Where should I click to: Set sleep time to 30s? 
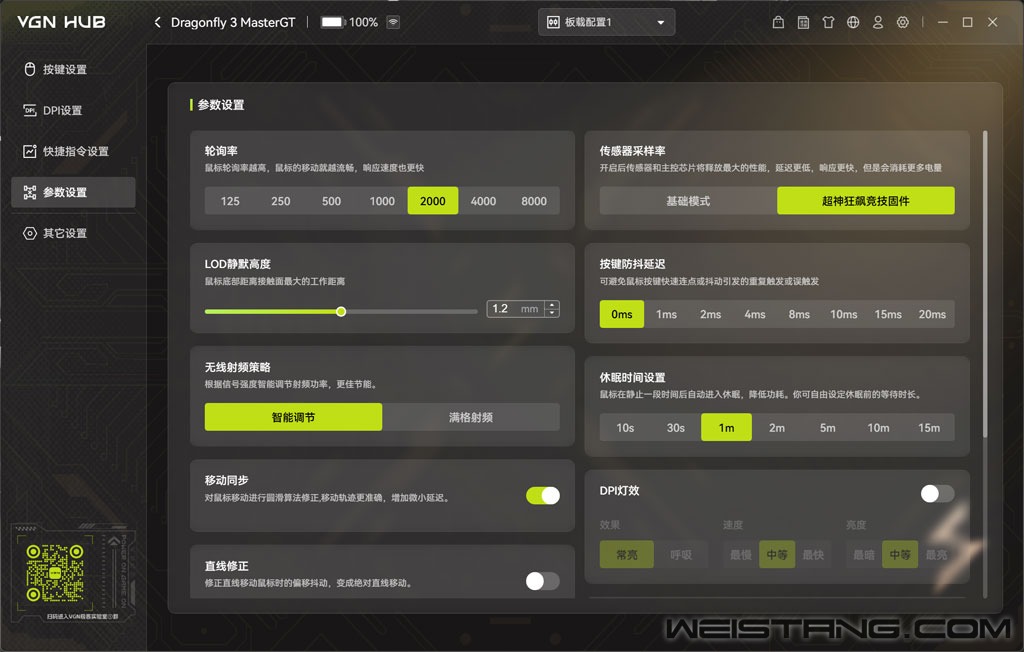(676, 428)
